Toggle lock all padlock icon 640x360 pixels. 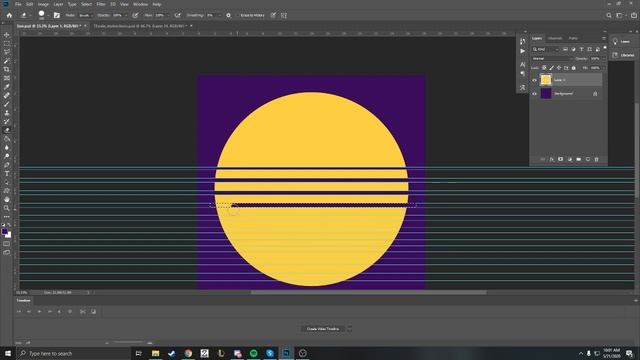coord(573,68)
